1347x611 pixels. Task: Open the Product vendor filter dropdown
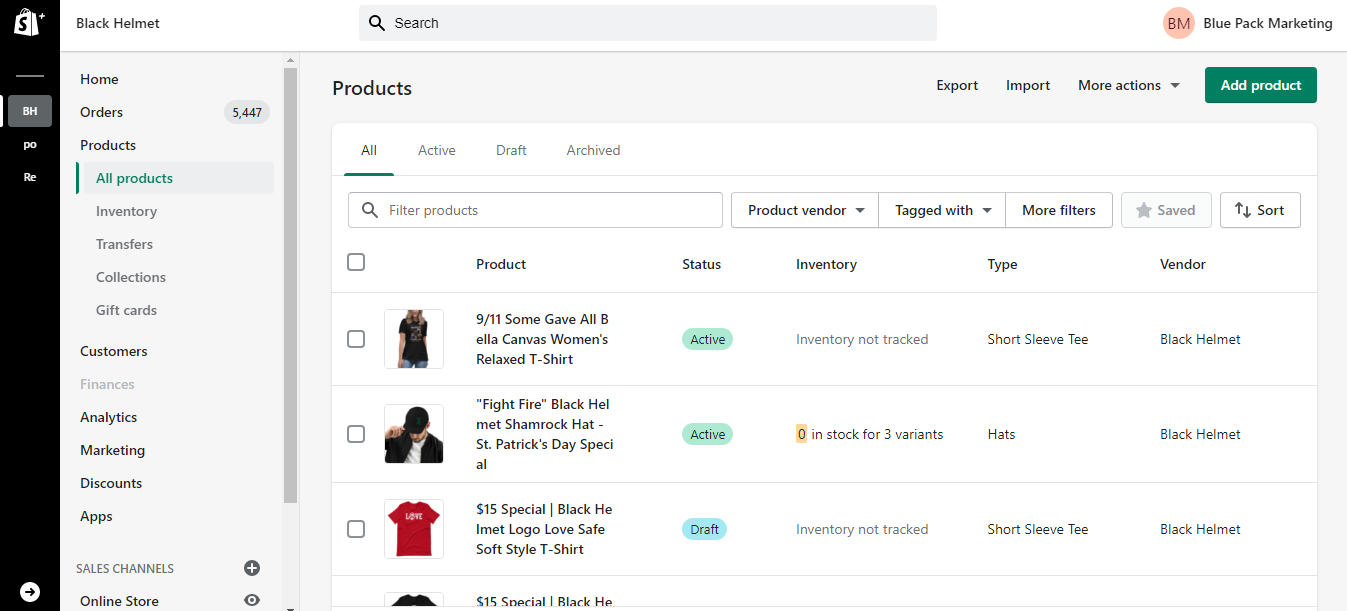point(805,210)
